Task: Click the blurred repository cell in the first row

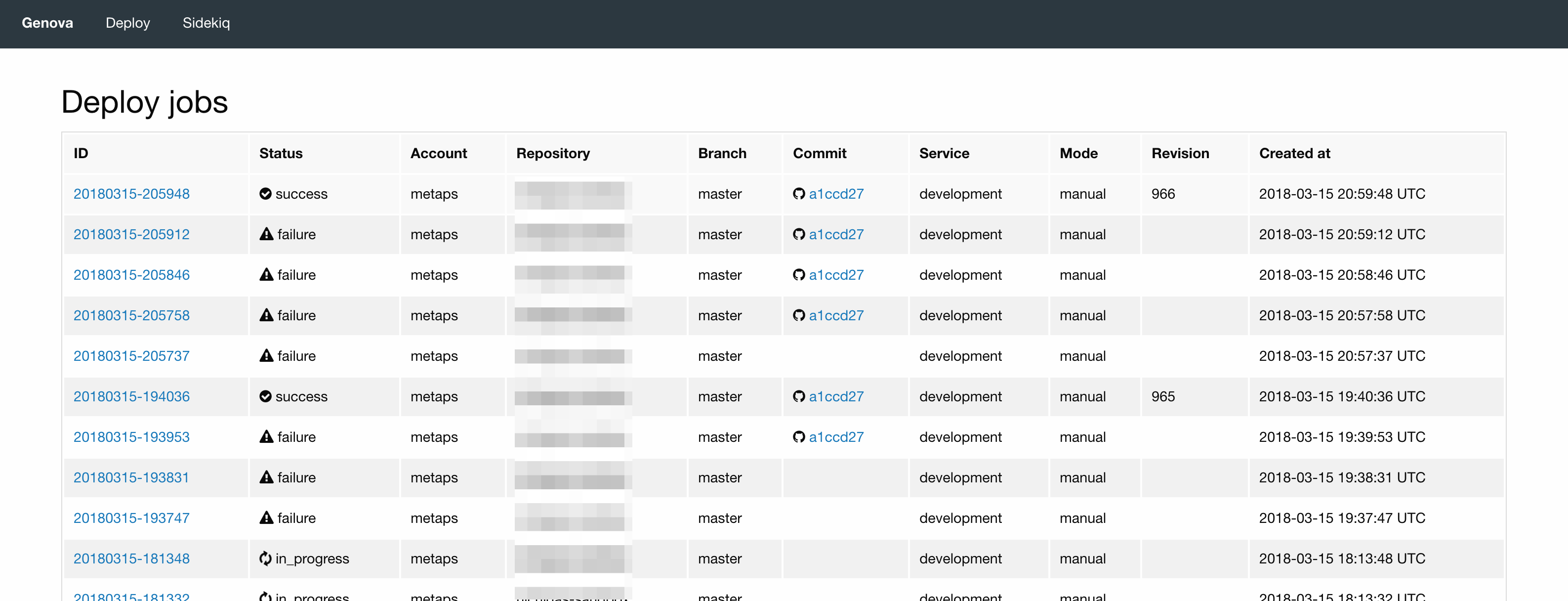Action: click(x=572, y=194)
